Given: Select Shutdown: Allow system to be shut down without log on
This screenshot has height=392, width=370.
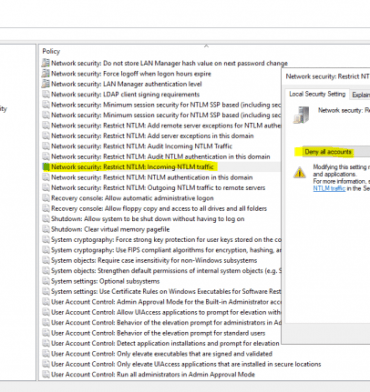Looking at the screenshot, I should (x=148, y=219).
